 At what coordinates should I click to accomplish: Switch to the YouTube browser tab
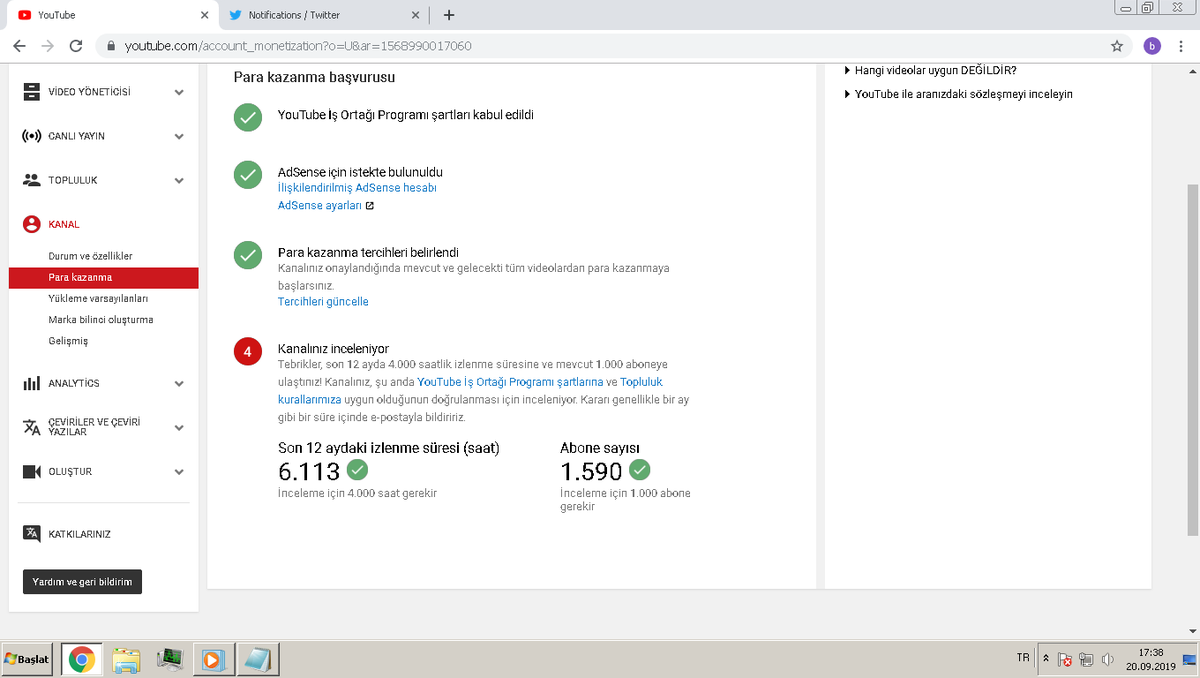click(x=110, y=15)
